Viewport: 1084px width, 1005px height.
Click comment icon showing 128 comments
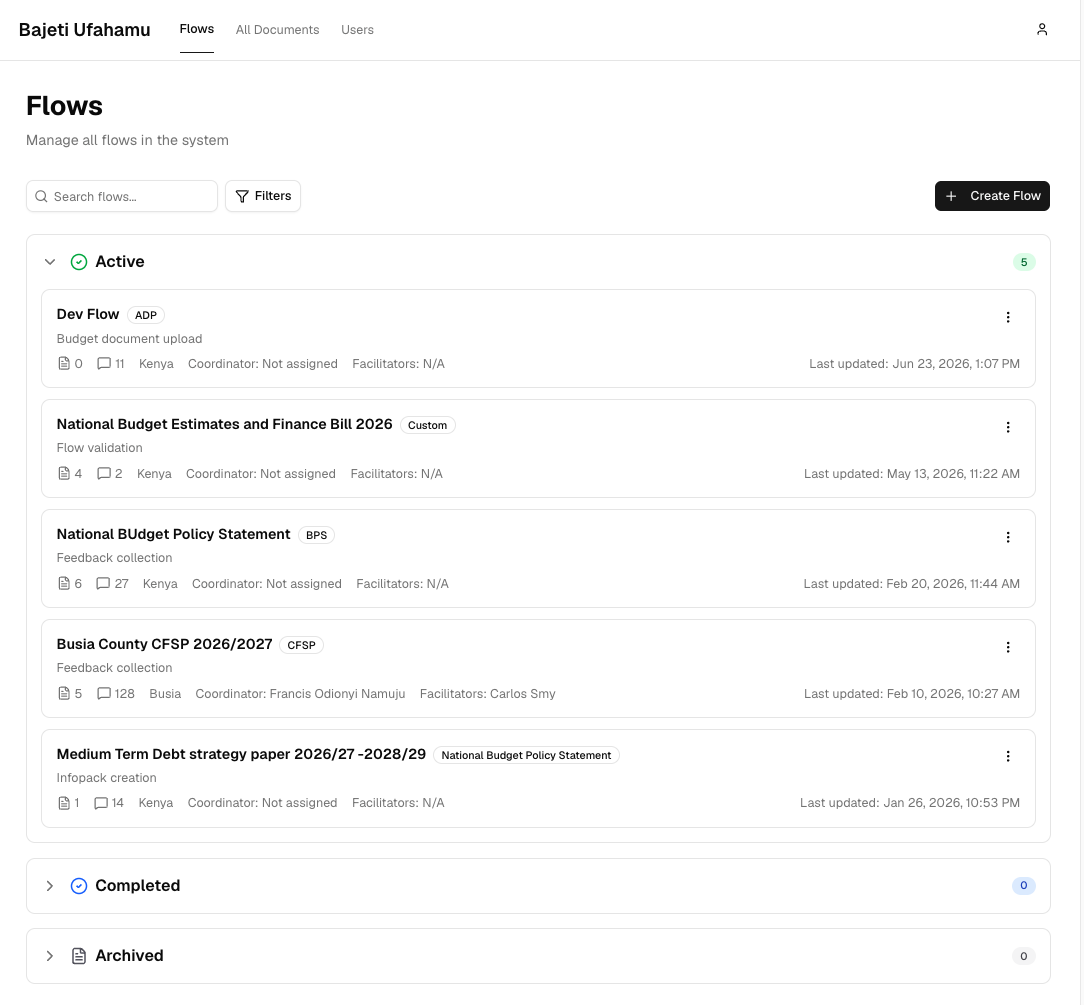pyautogui.click(x=104, y=693)
